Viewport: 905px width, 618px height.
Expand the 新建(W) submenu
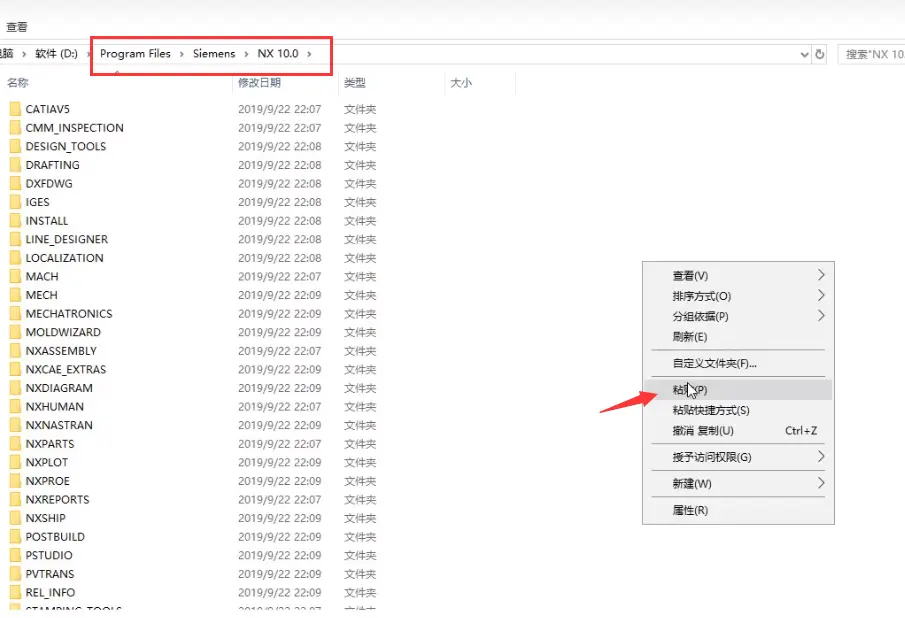pos(821,483)
